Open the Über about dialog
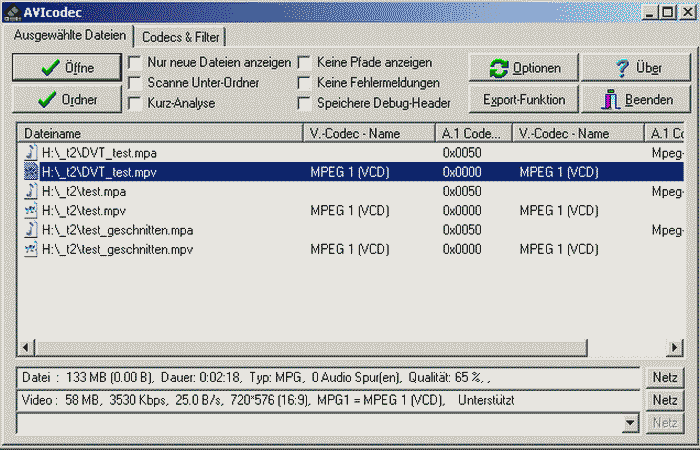This screenshot has height=450, width=700. point(637,68)
